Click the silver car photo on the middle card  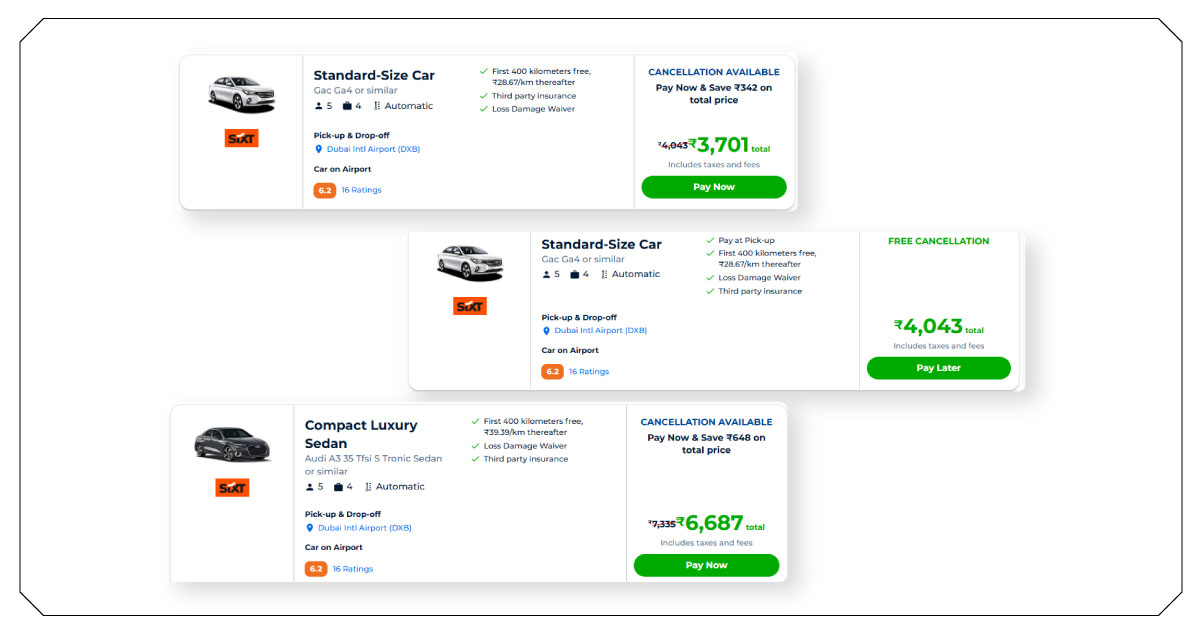(x=470, y=260)
